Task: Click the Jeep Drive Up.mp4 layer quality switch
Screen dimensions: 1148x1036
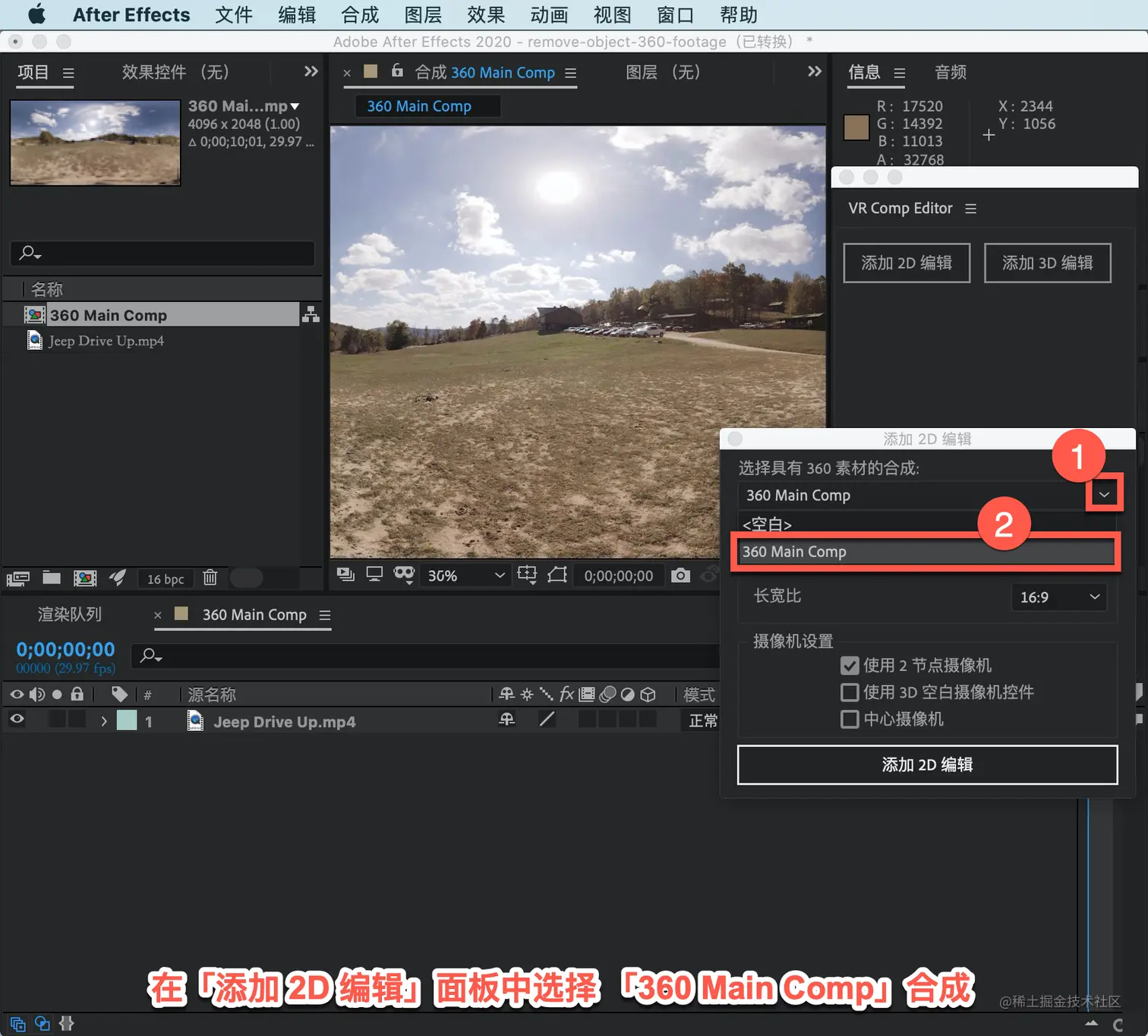Action: [x=547, y=719]
